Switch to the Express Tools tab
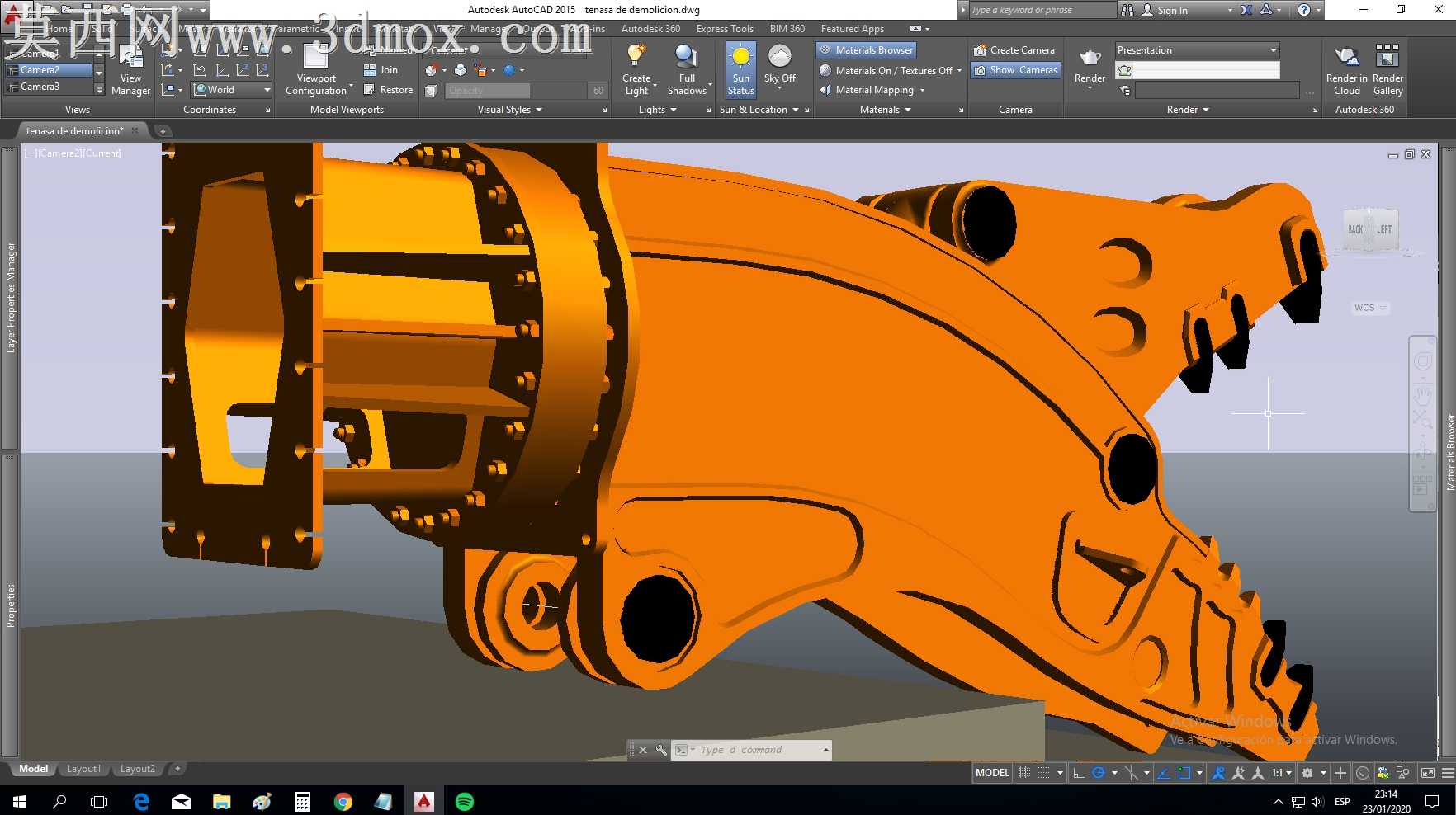This screenshot has width=1456, height=815. pos(725,29)
